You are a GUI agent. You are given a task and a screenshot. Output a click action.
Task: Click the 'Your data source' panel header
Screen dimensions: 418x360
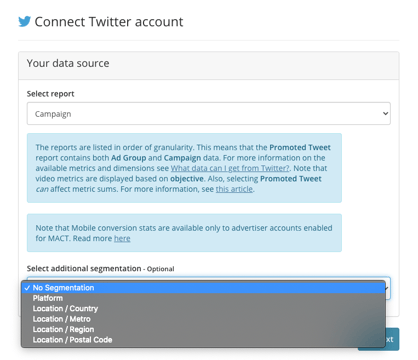click(209, 65)
